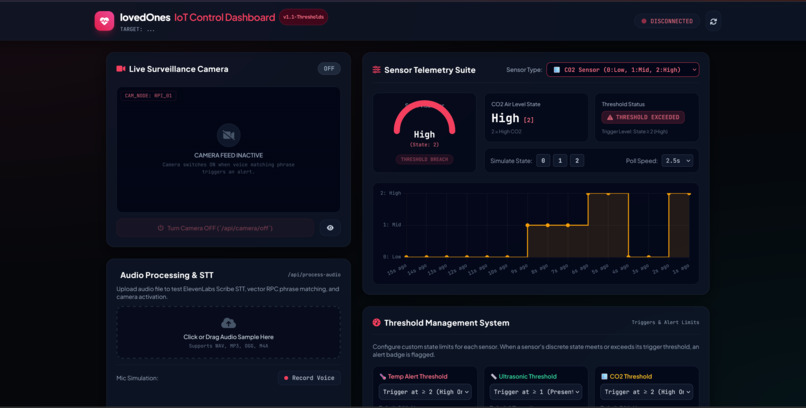Click the red camera icon beside Live Surveillance Camera
The width and height of the screenshot is (806, 408).
[121, 69]
